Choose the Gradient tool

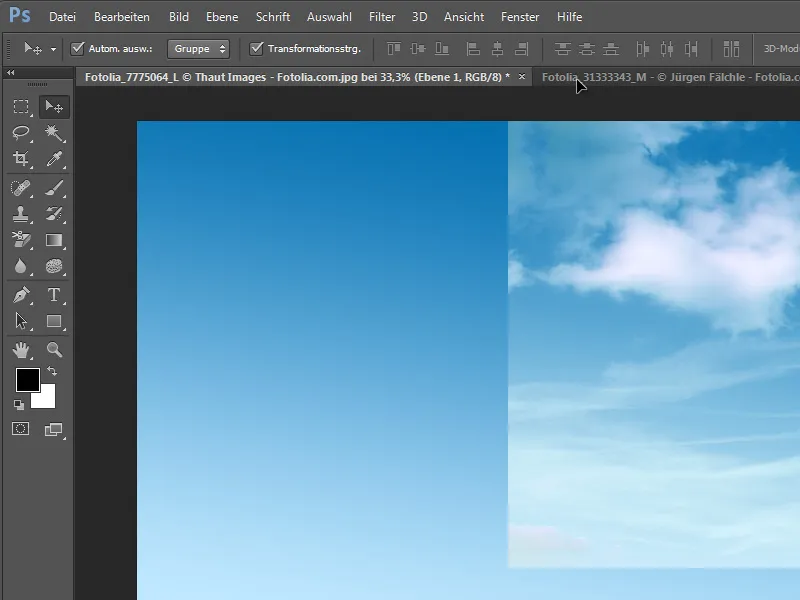click(x=54, y=240)
